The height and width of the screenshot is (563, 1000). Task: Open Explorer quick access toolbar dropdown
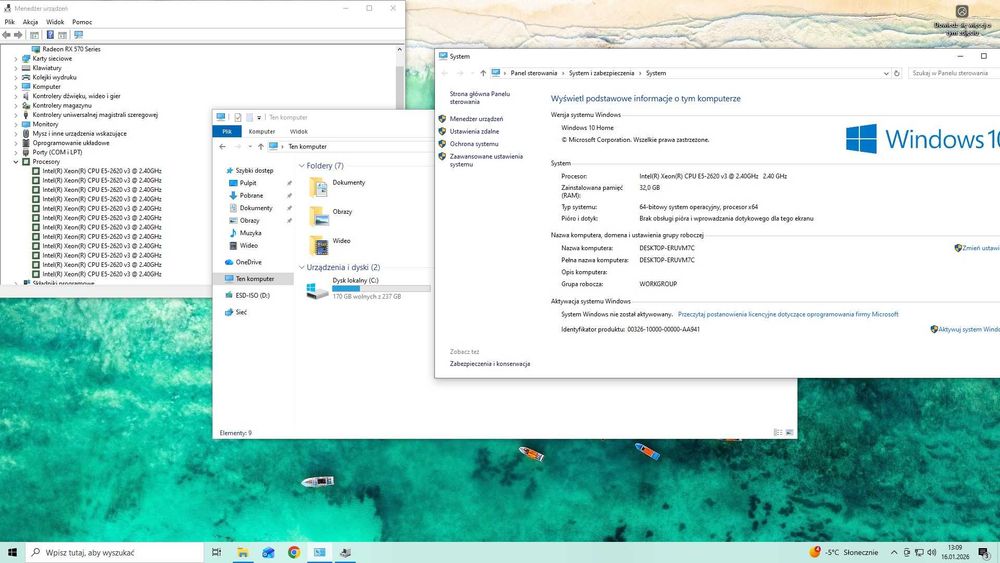[259, 117]
